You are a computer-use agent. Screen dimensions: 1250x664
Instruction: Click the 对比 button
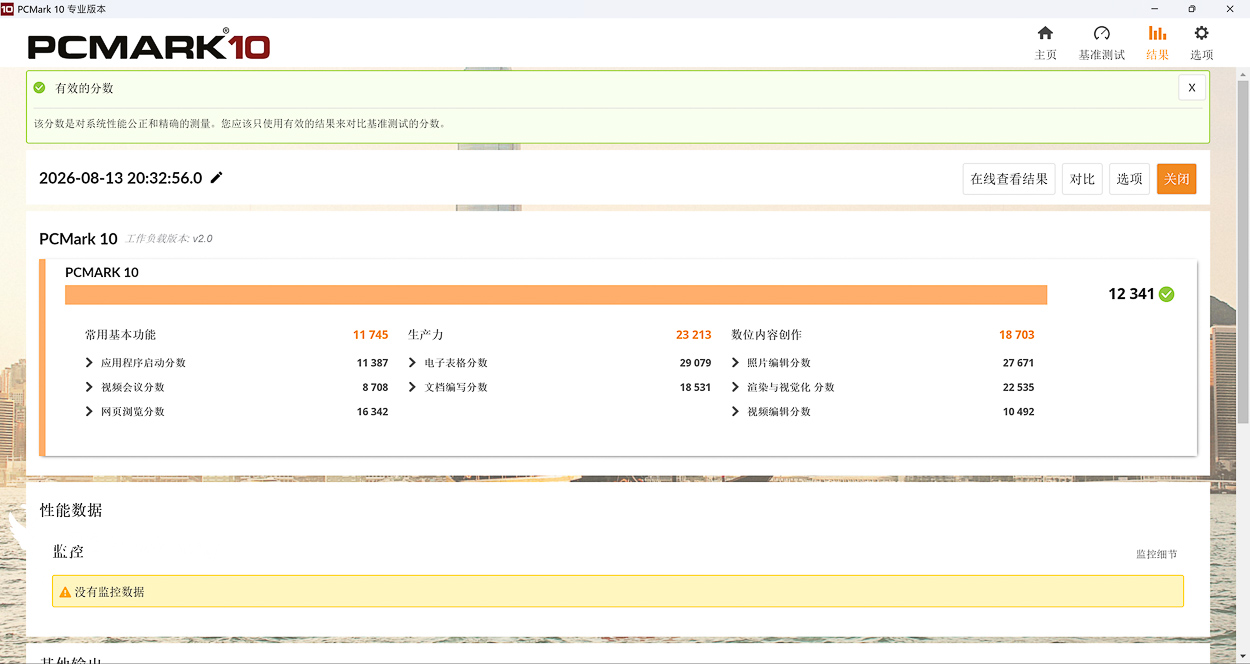1082,179
